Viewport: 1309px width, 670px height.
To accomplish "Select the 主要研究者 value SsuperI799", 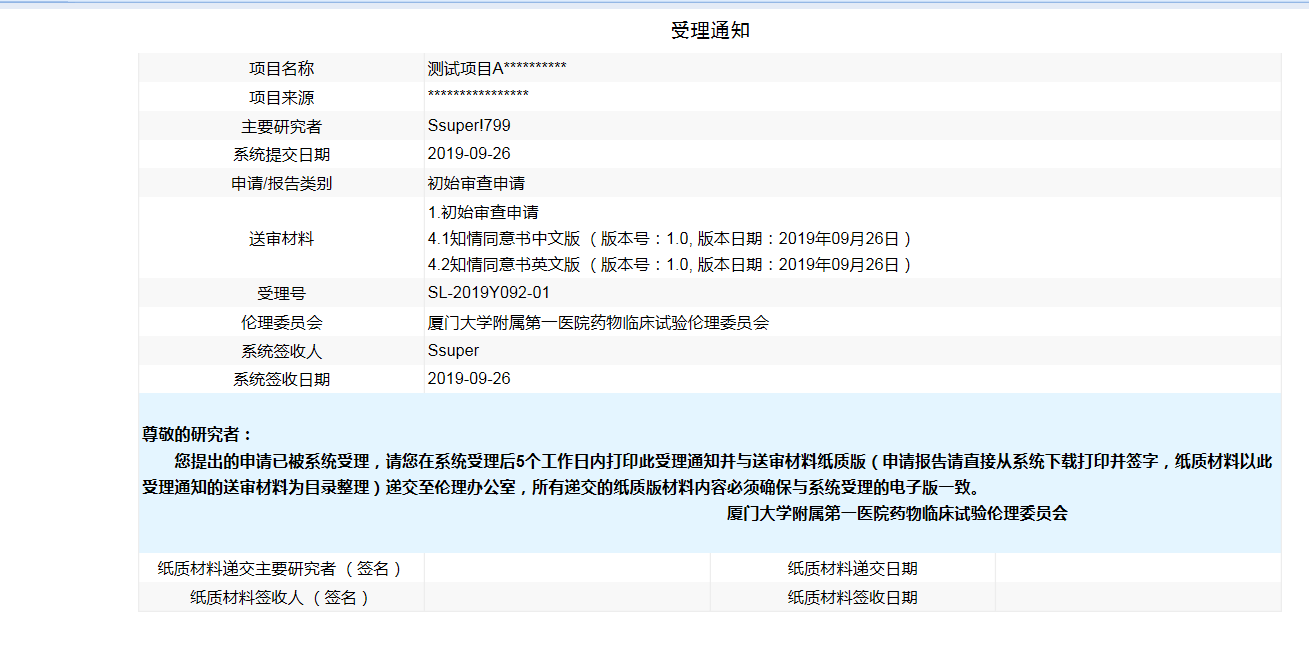I will 468,126.
